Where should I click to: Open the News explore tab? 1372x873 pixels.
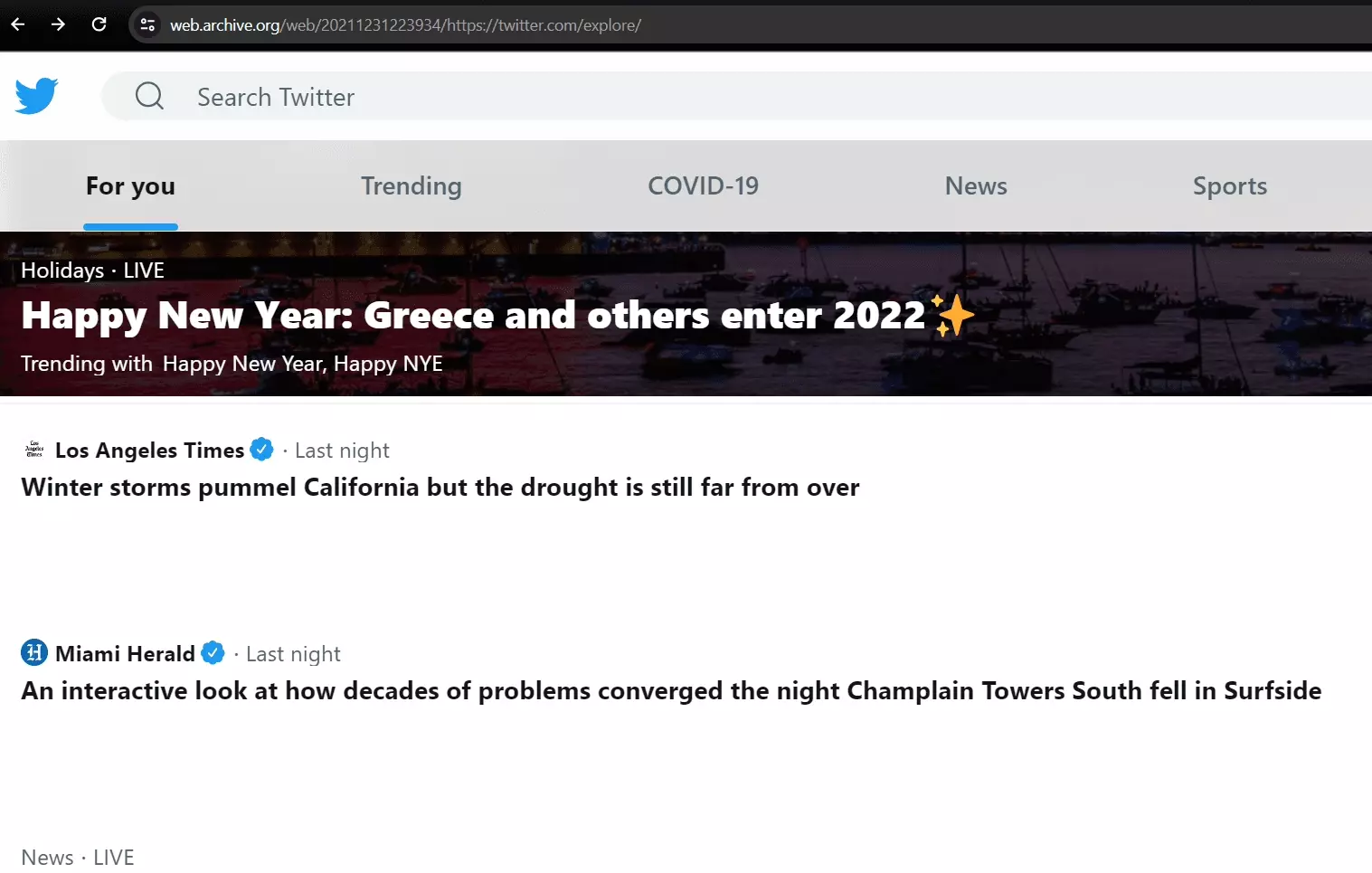click(x=976, y=185)
